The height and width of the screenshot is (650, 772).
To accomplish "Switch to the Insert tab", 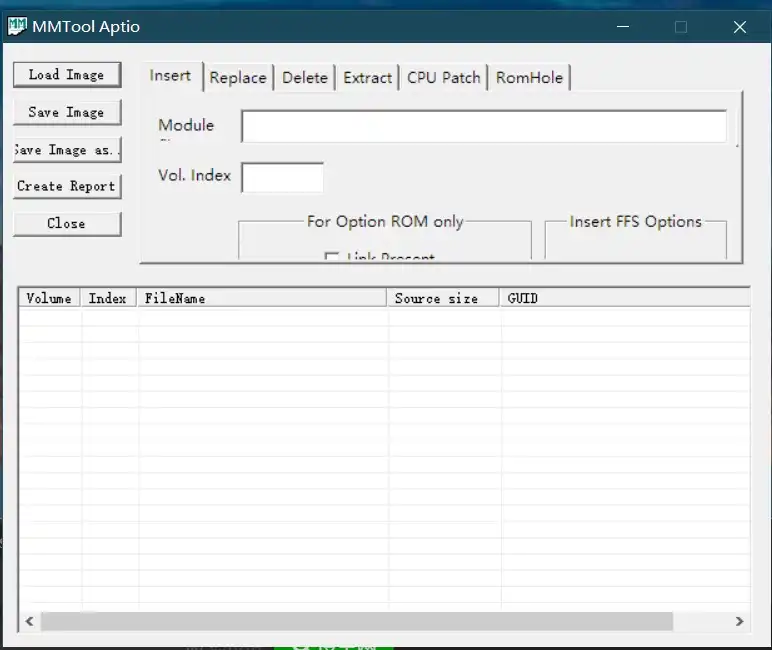I will pyautogui.click(x=170, y=76).
